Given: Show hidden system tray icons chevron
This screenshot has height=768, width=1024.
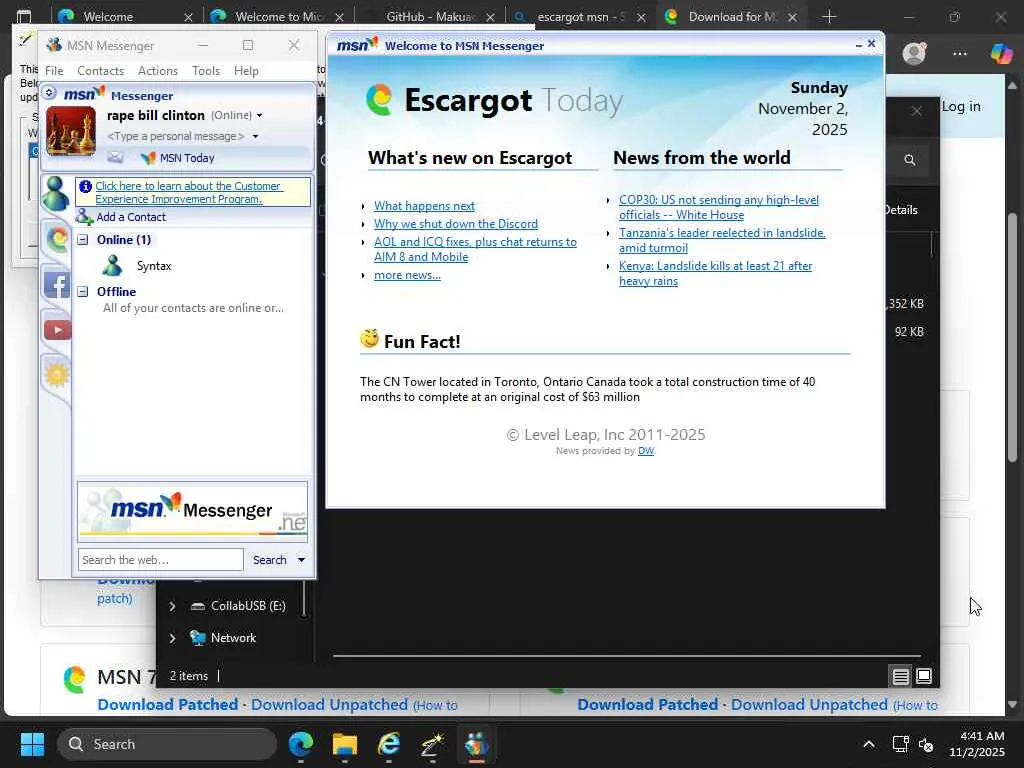Looking at the screenshot, I should pos(869,744).
